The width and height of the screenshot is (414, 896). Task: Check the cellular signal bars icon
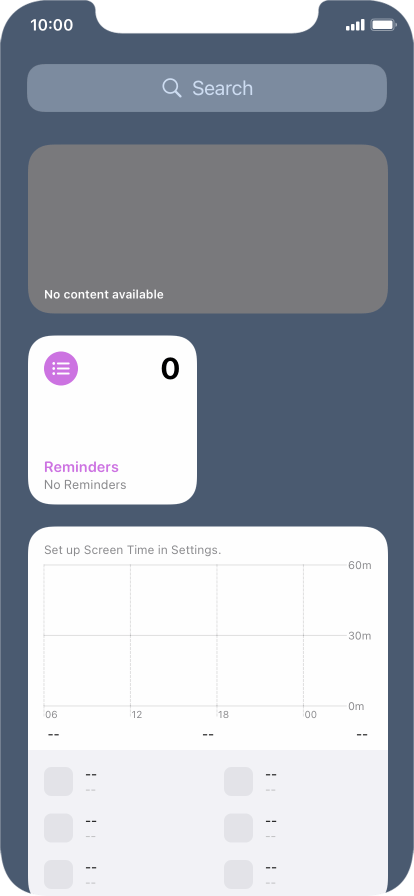[355, 25]
